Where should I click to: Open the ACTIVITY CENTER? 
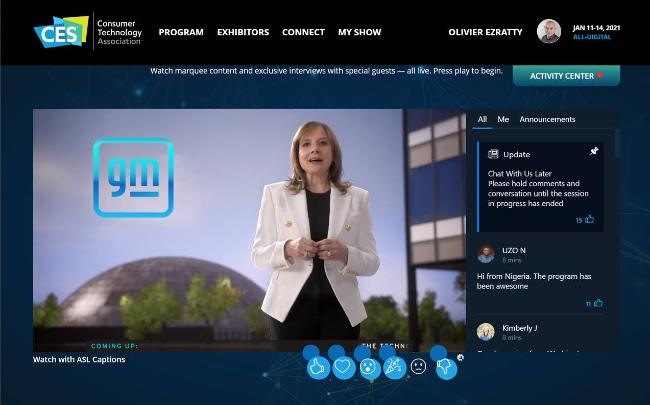[x=566, y=76]
